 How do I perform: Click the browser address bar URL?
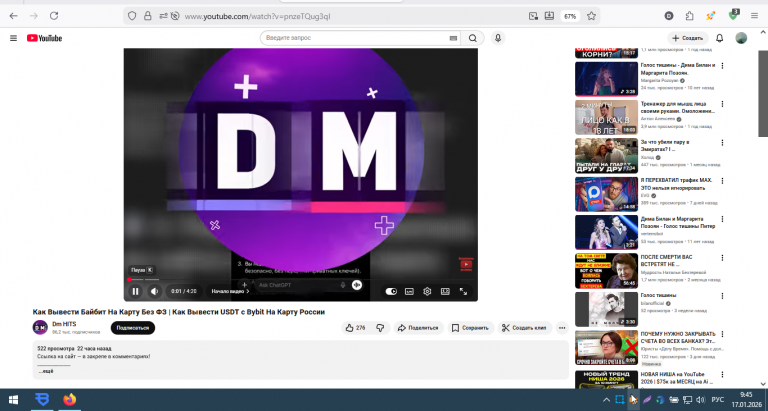pyautogui.click(x=258, y=16)
